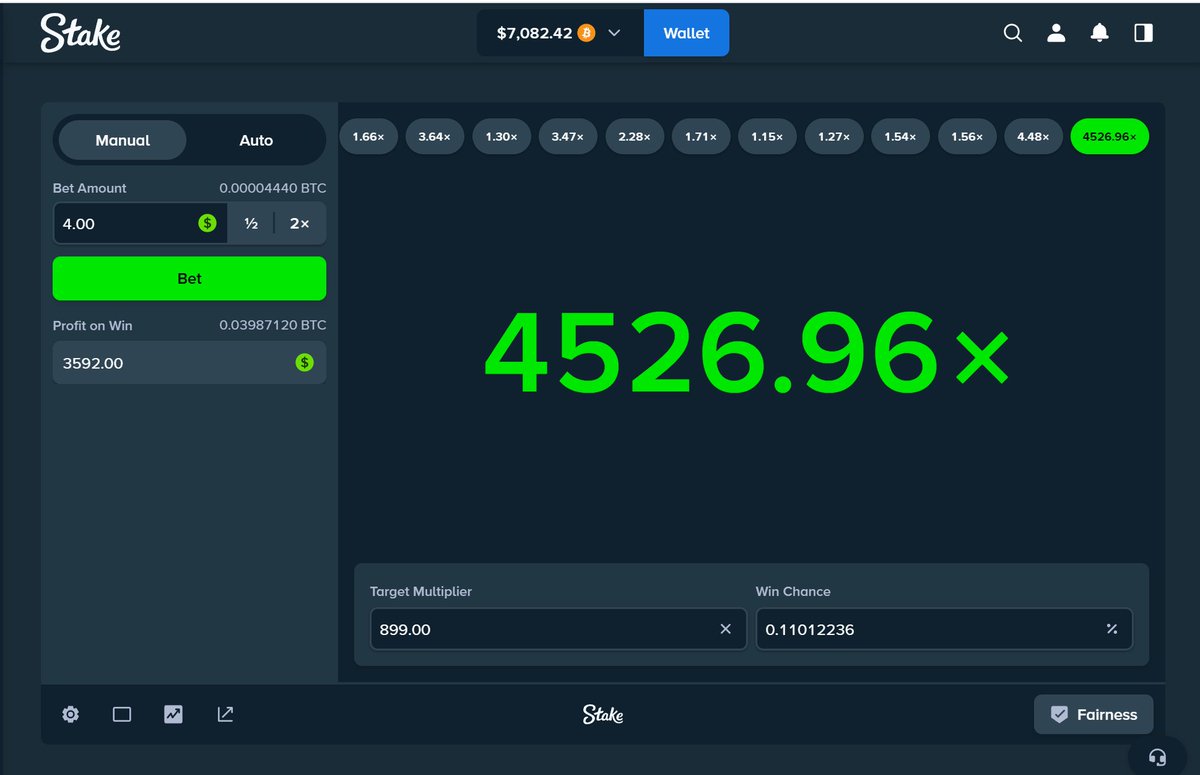Select the 1.56× past result pill
Screen dimensions: 1200x775
tap(967, 136)
